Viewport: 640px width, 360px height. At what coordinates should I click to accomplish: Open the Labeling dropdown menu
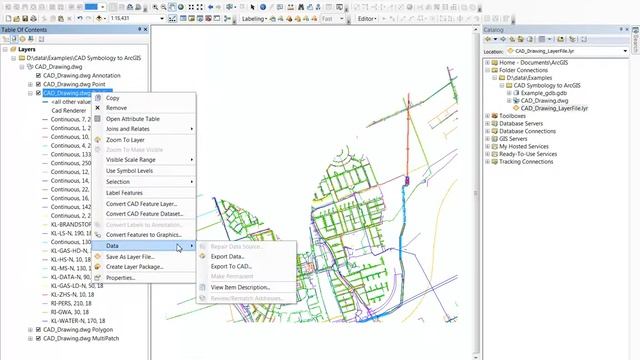pyautogui.click(x=254, y=19)
